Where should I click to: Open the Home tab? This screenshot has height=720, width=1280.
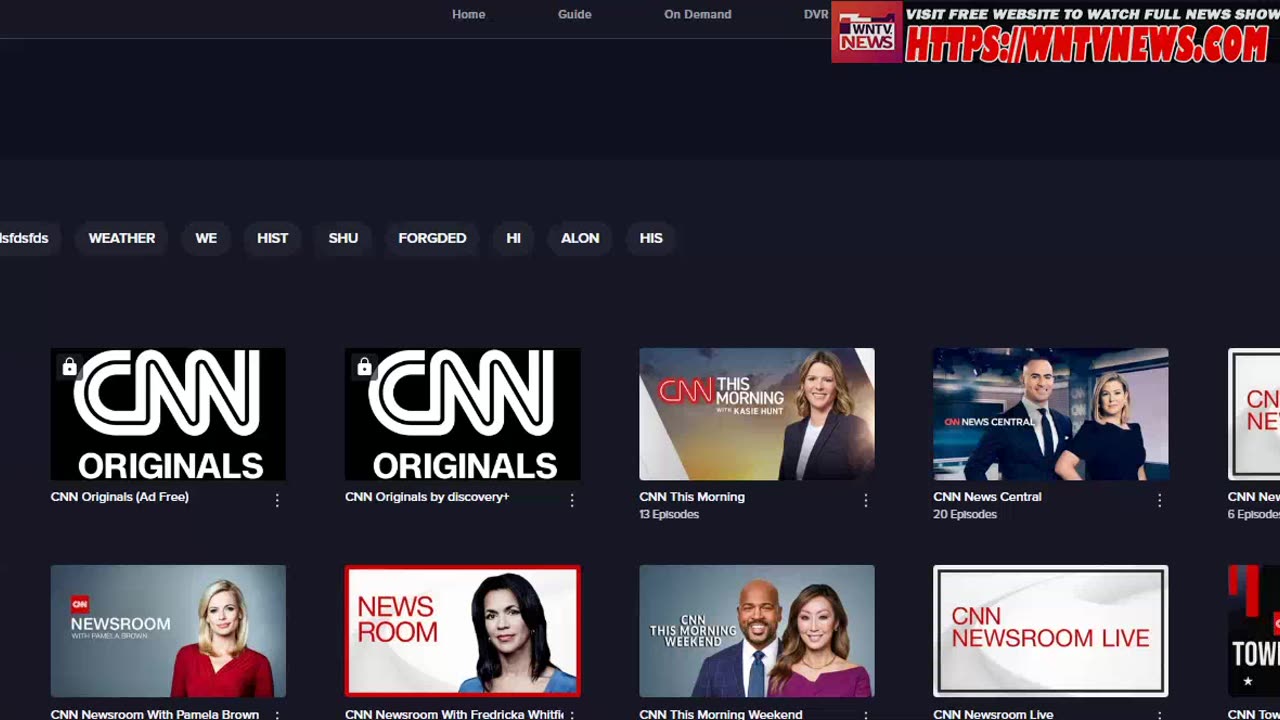tap(468, 14)
